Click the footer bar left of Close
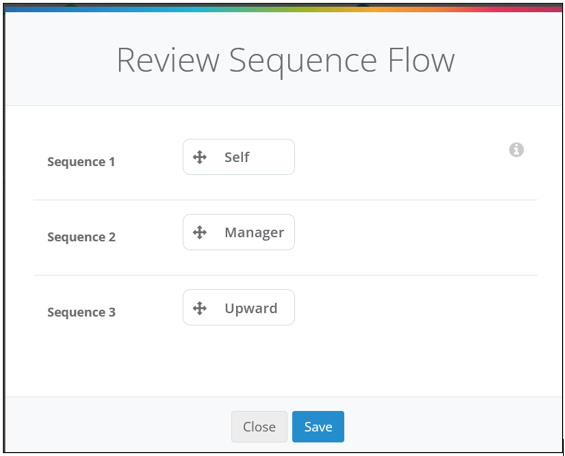 pyautogui.click(x=119, y=425)
